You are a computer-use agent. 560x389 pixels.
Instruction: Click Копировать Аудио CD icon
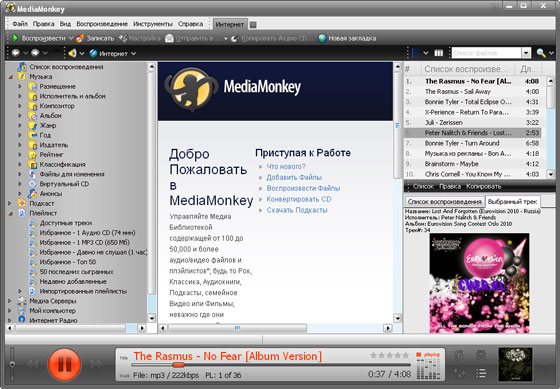coord(235,38)
